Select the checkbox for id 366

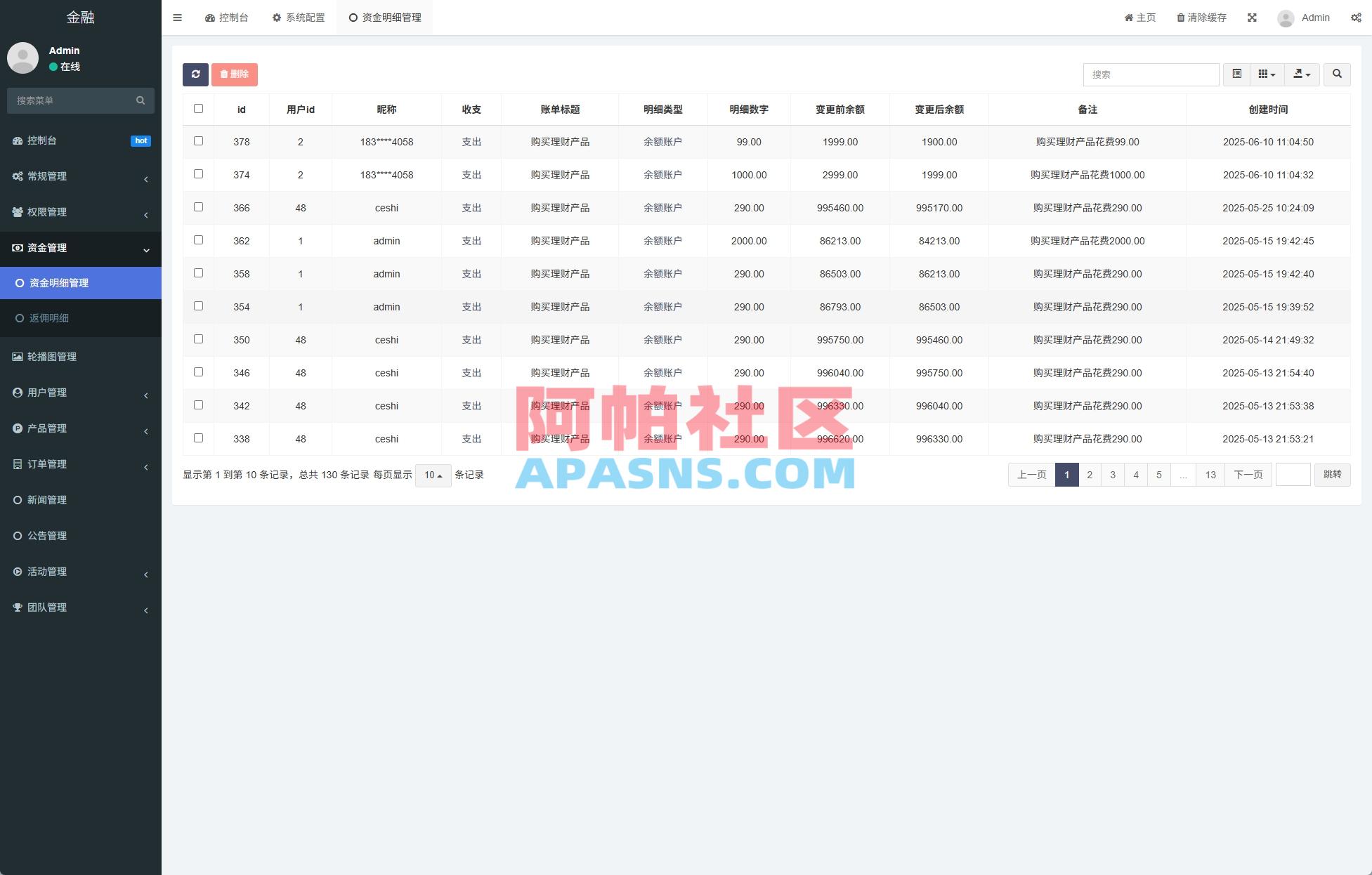tap(198, 206)
